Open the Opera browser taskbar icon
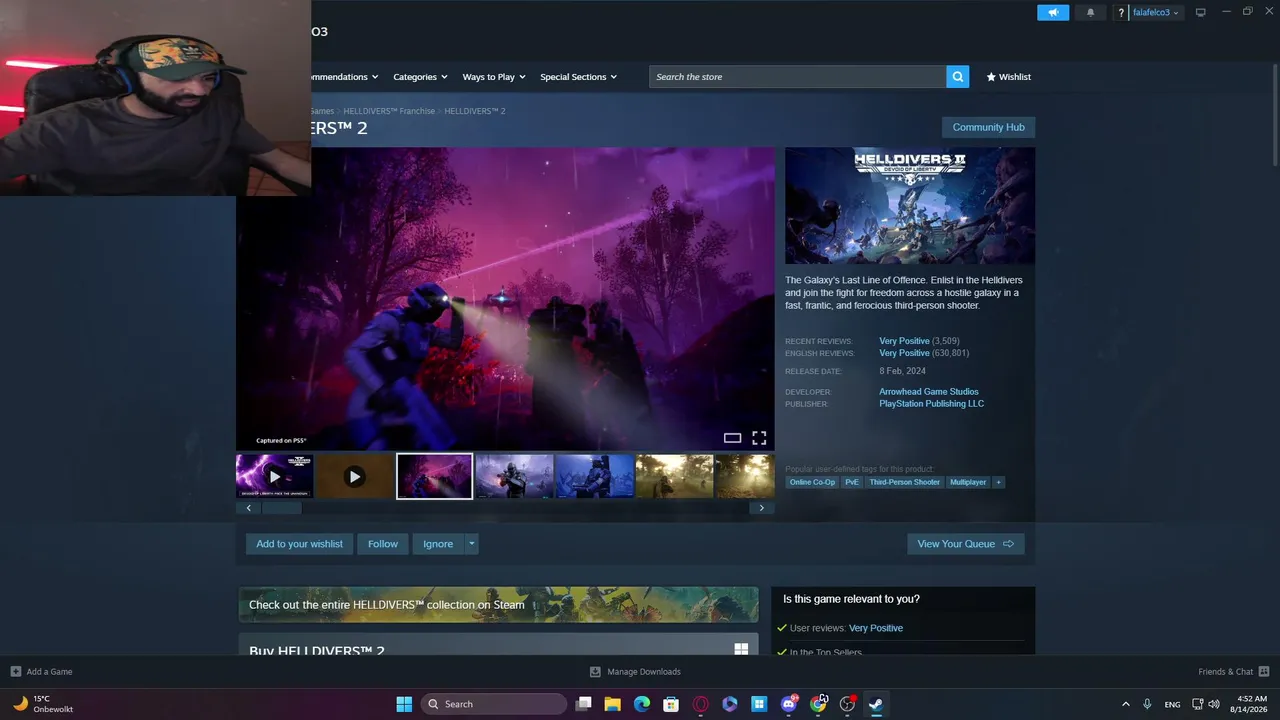1280x720 pixels. [x=700, y=704]
